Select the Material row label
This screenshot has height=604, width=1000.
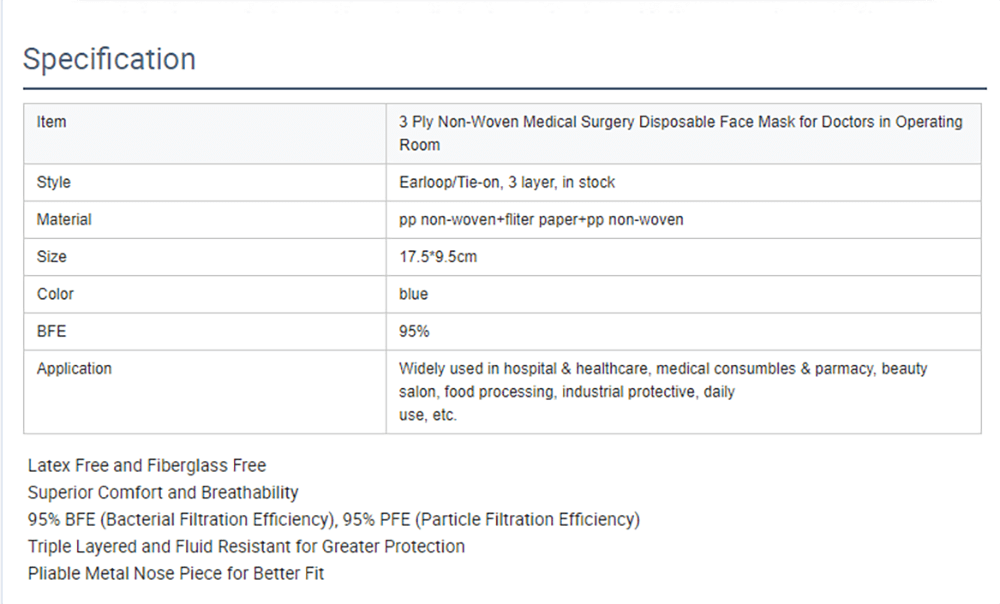click(64, 219)
